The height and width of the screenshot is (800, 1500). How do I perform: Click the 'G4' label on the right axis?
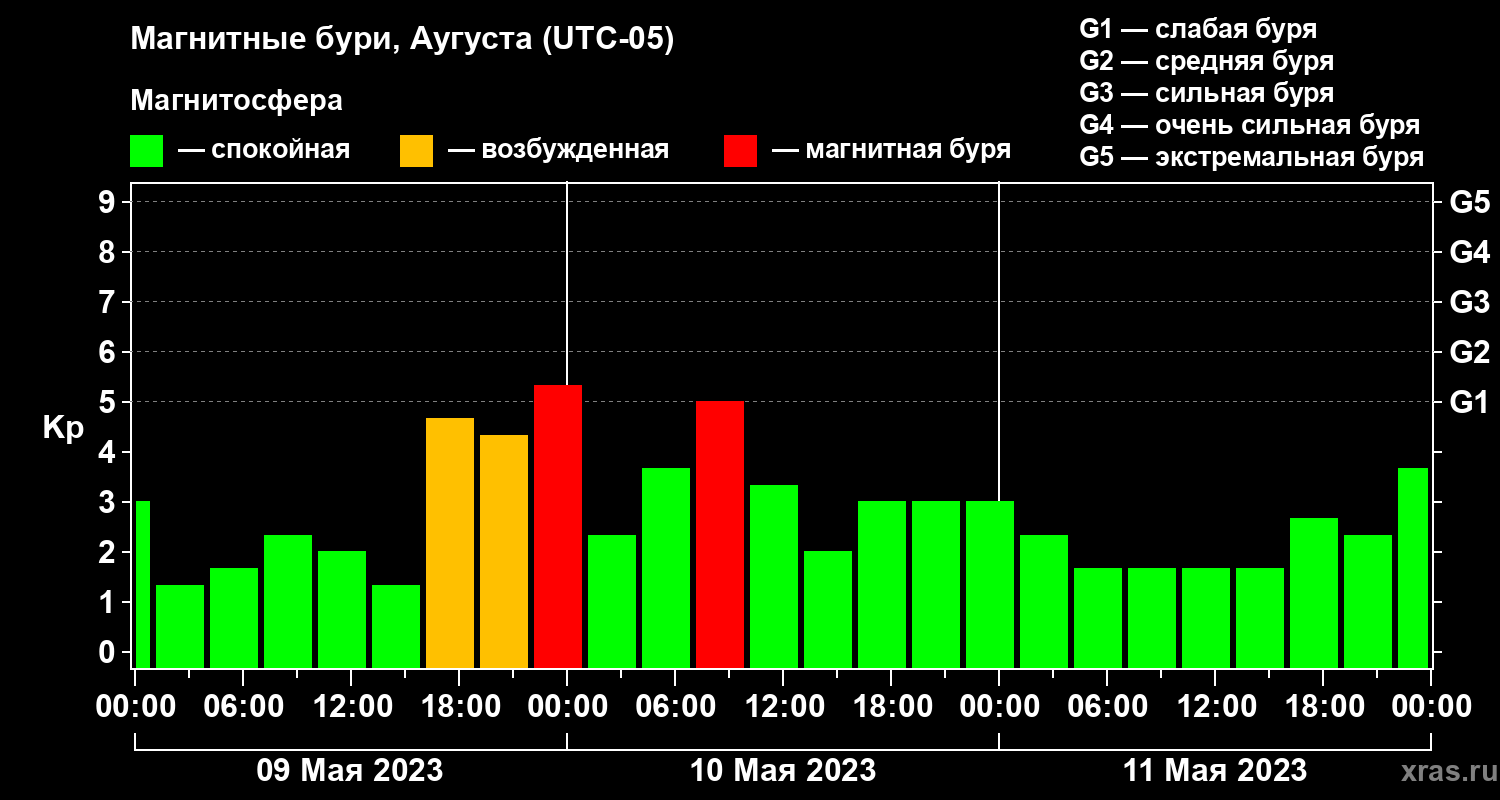tap(1469, 252)
